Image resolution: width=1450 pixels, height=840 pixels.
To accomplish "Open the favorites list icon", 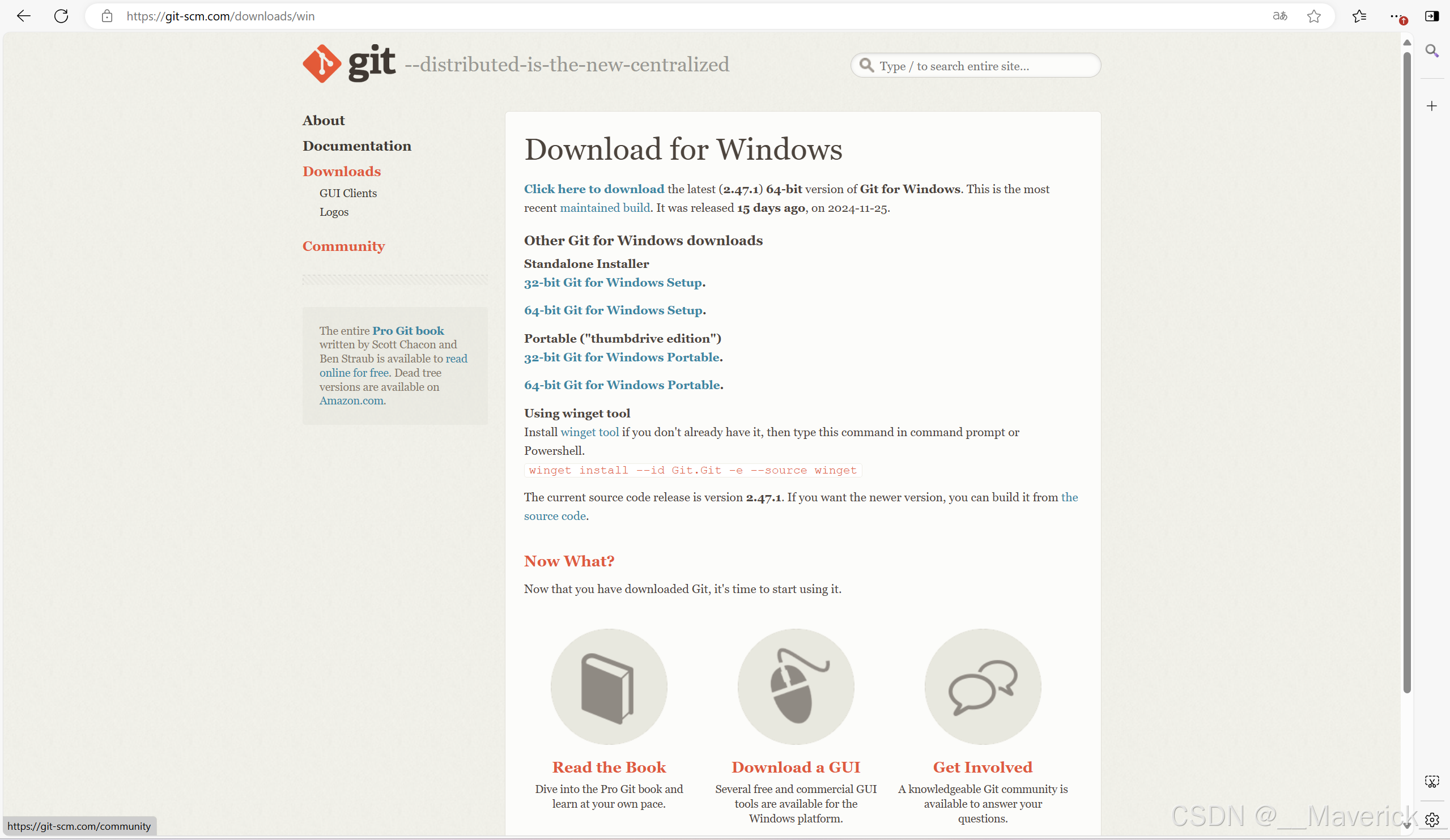I will click(1359, 16).
